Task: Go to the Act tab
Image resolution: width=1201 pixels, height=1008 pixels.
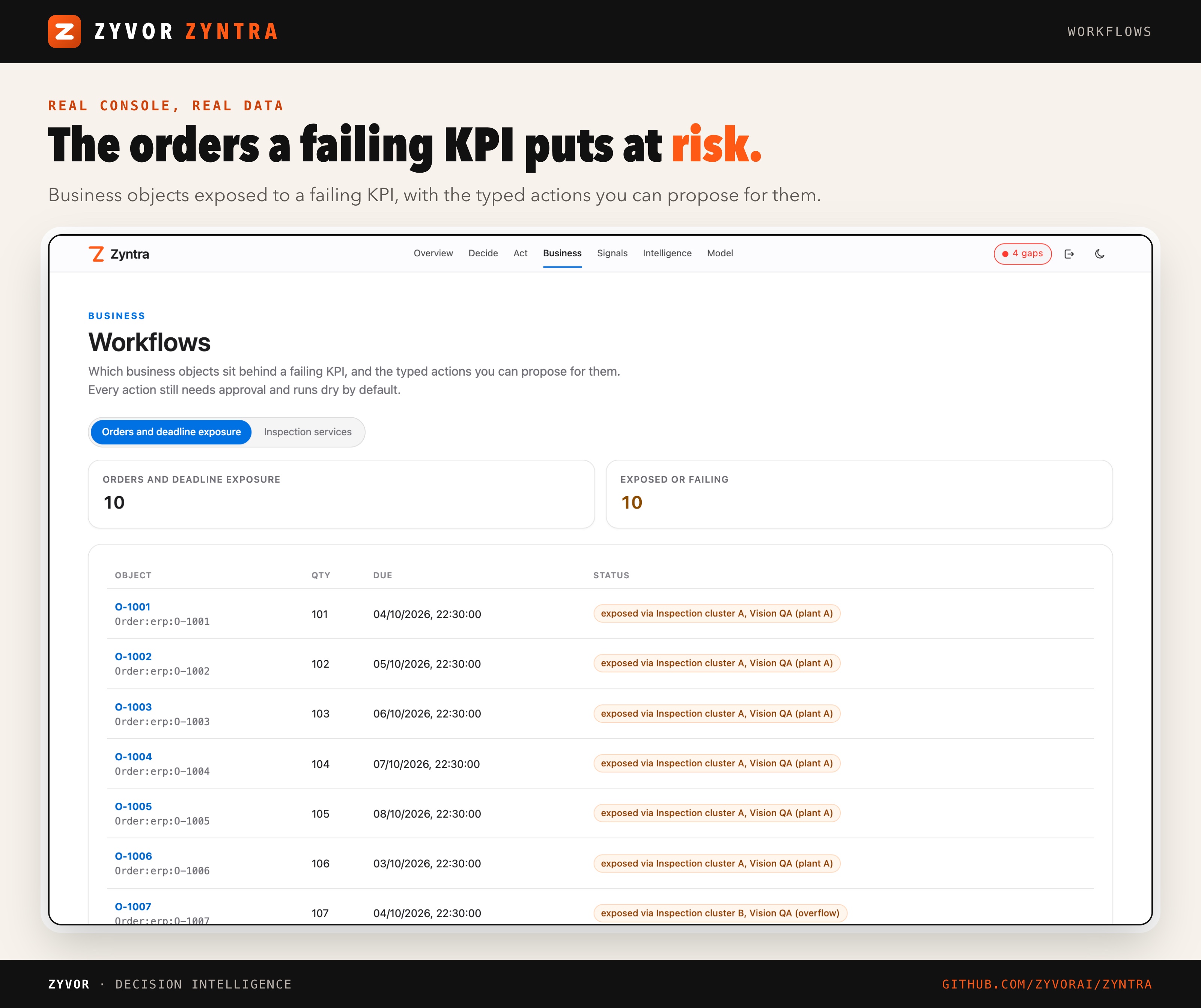Action: coord(521,253)
